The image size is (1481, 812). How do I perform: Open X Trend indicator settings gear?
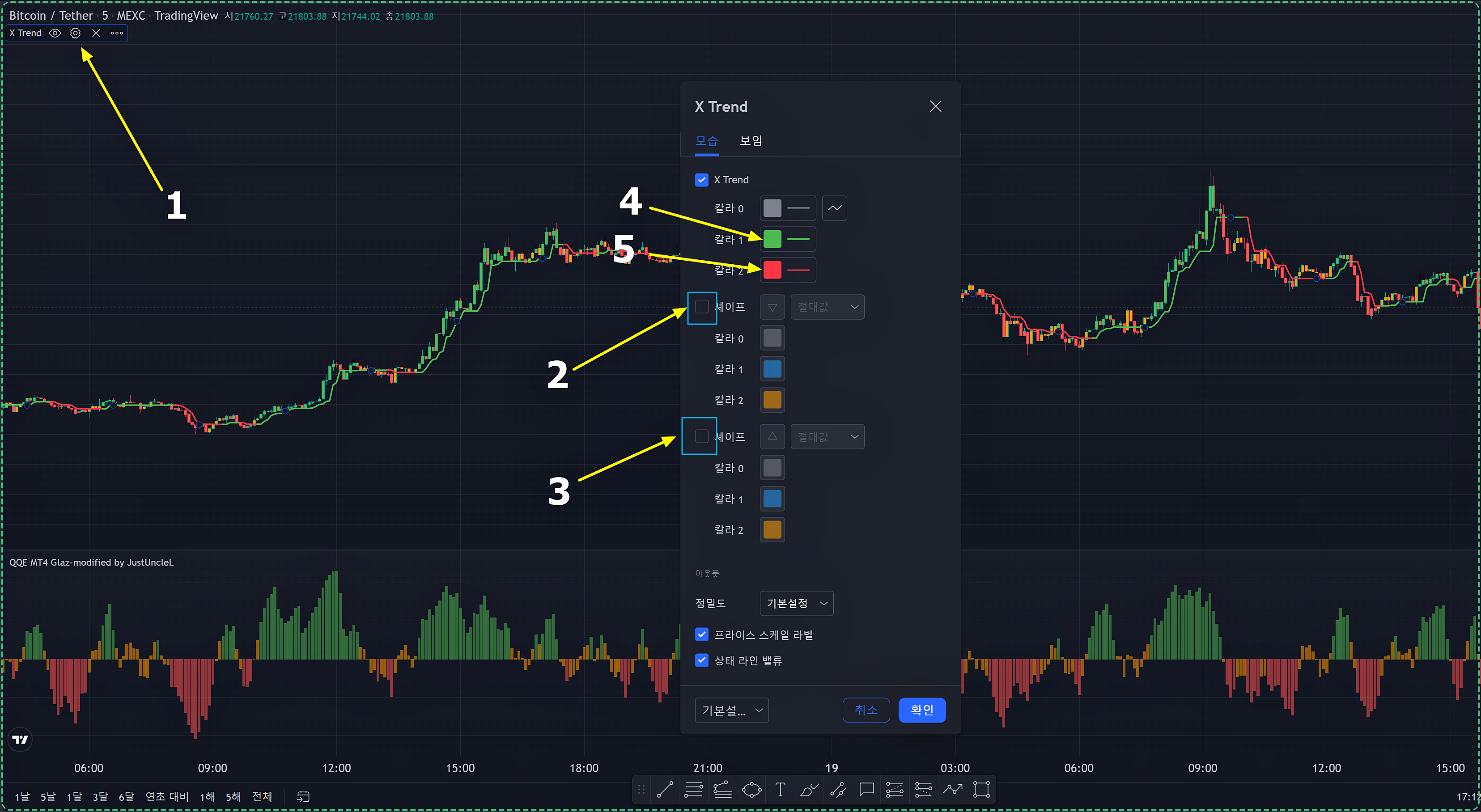tap(75, 34)
